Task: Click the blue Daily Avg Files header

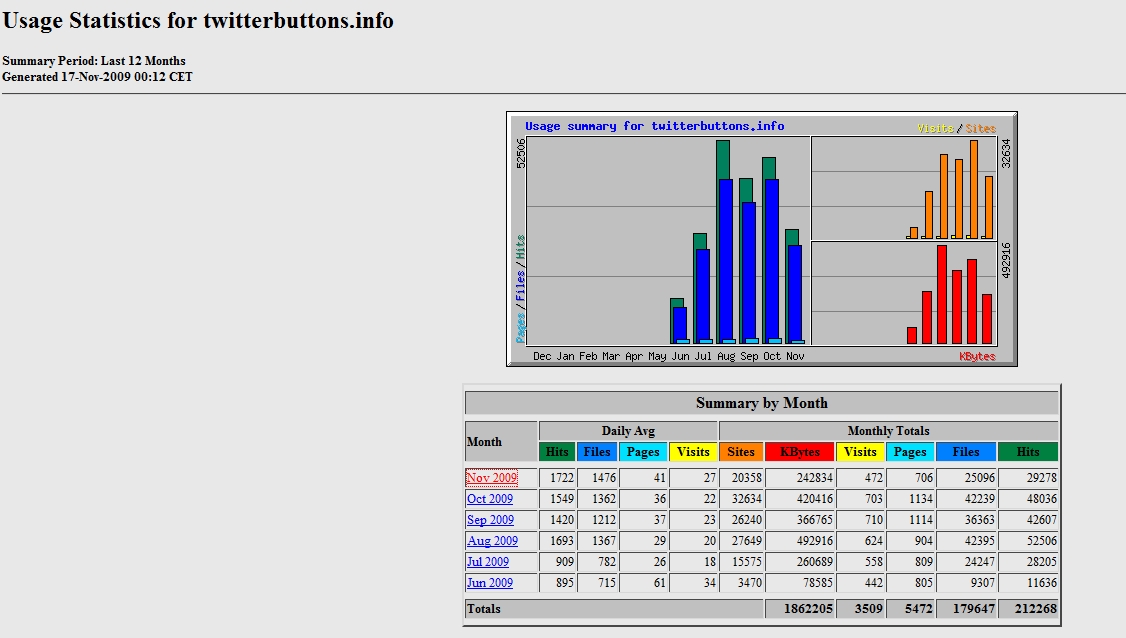Action: click(597, 452)
